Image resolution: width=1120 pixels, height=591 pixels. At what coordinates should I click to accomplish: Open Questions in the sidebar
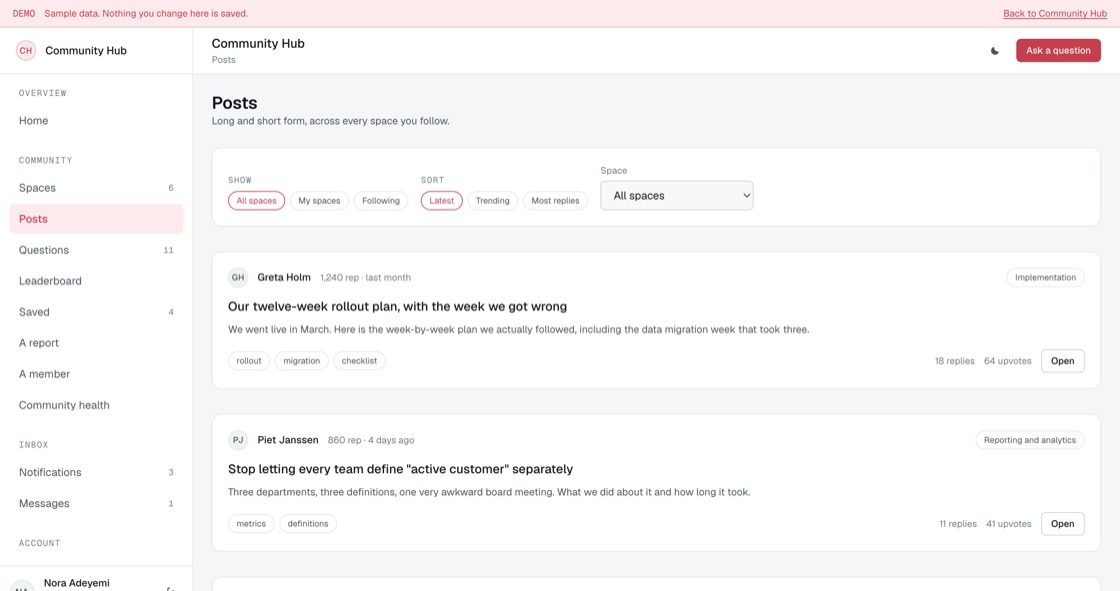(96, 250)
